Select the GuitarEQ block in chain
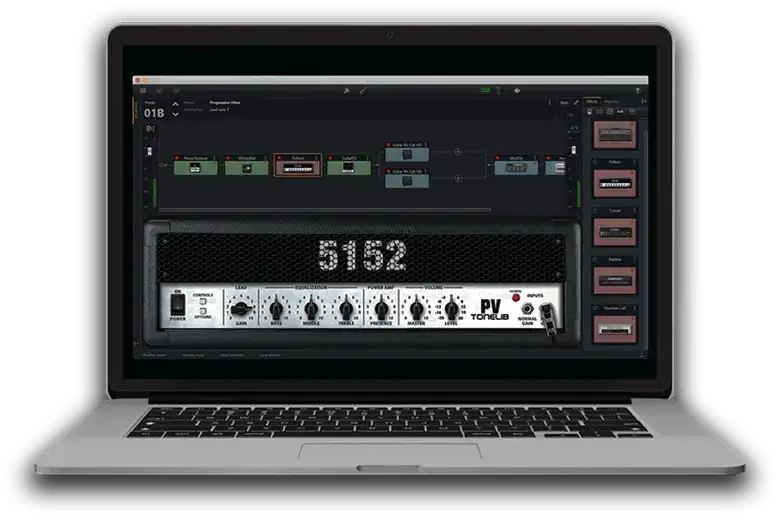This screenshot has height=519, width=780. coord(349,165)
